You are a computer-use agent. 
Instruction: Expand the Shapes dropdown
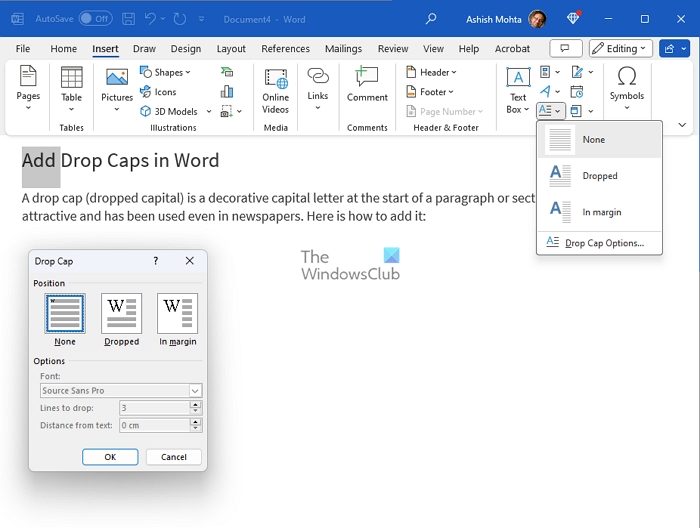coord(167,72)
